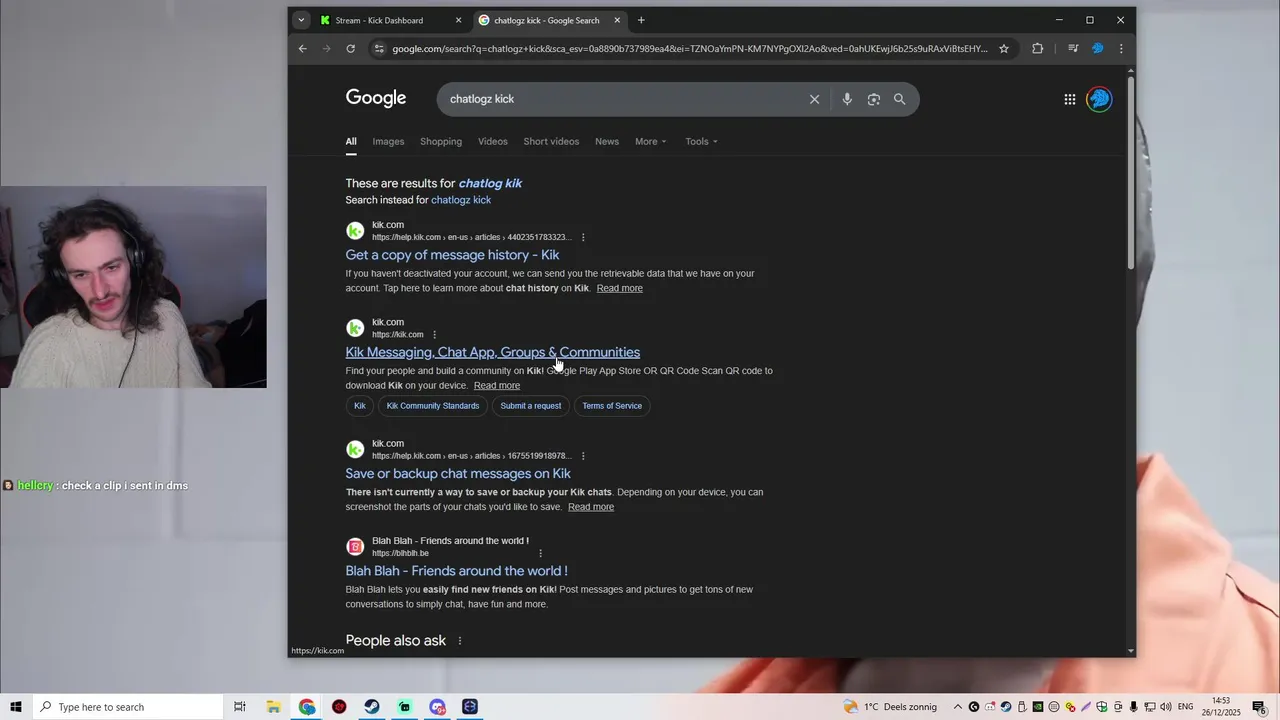This screenshot has height=720, width=1280.
Task: Open File Explorer from the taskbar
Action: click(x=273, y=707)
